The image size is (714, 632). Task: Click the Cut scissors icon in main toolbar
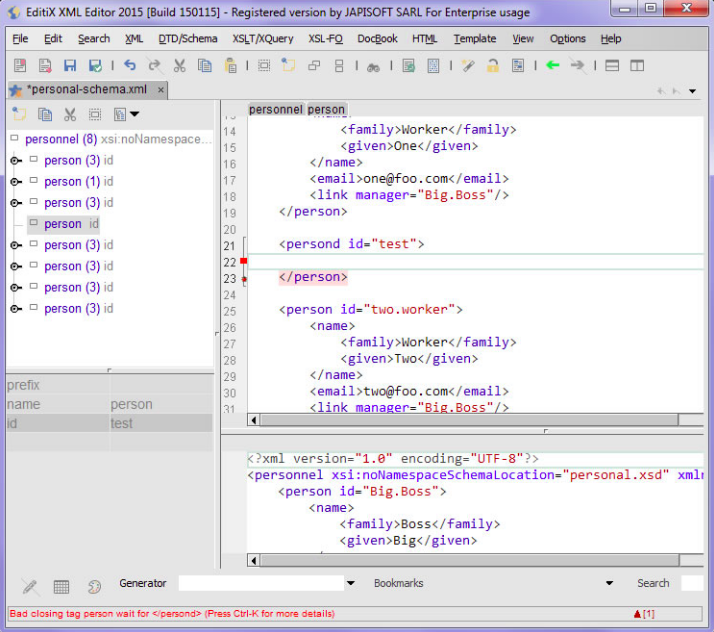(180, 66)
